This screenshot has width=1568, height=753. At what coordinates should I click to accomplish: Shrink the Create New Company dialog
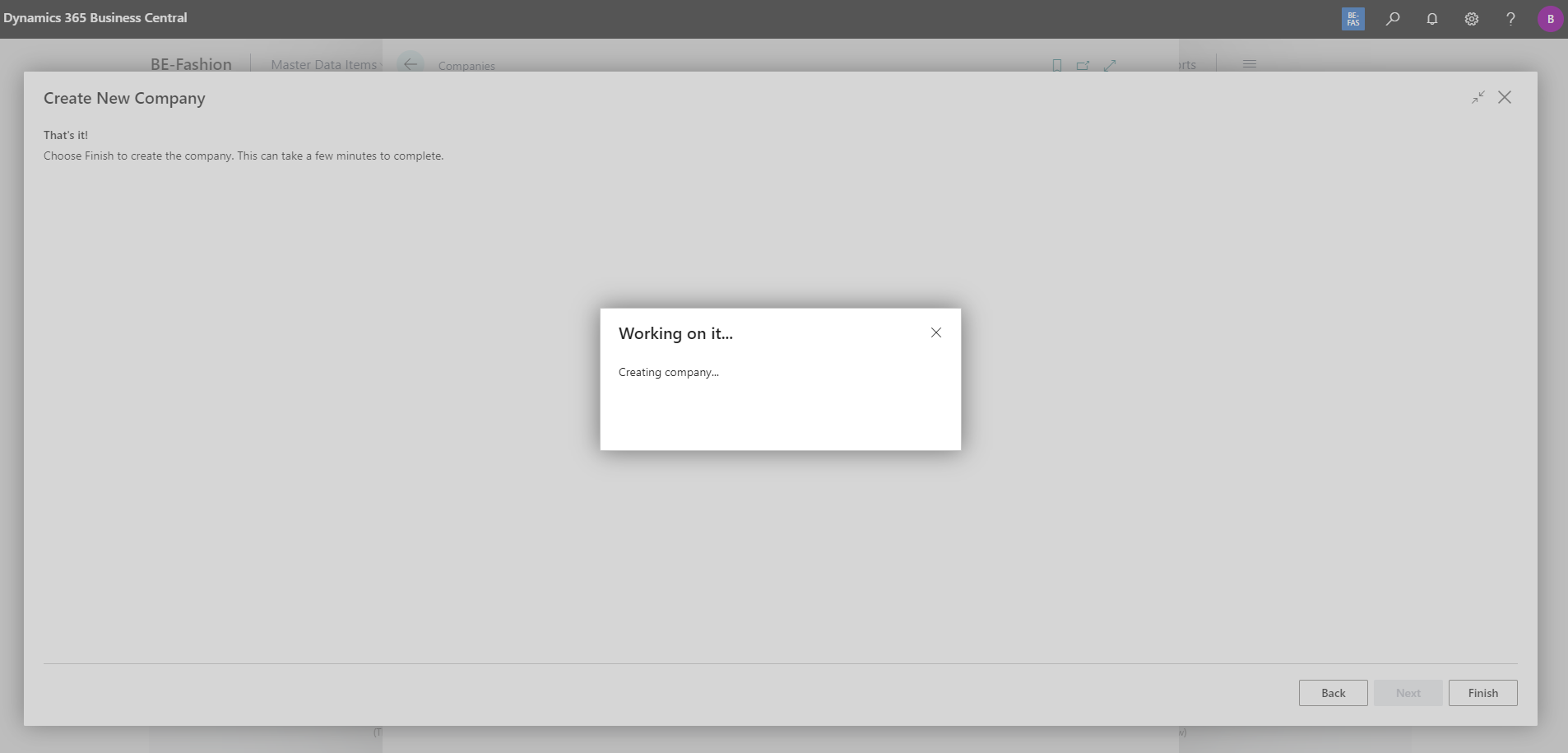pyautogui.click(x=1477, y=97)
